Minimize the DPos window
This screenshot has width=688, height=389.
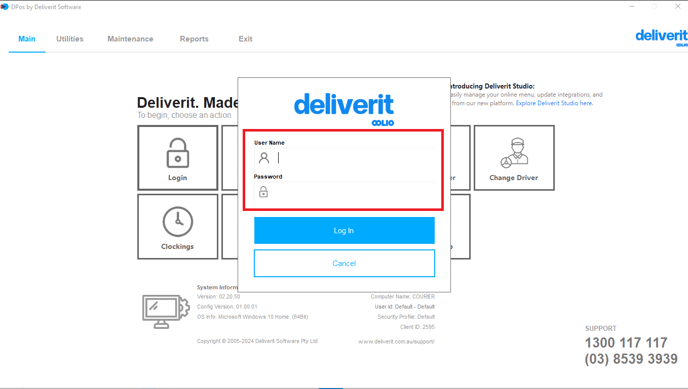(x=632, y=7)
